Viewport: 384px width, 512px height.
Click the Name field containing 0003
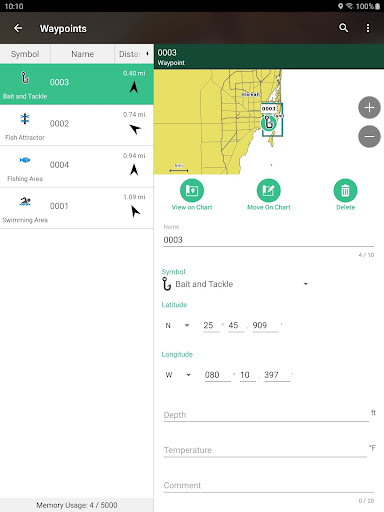click(x=269, y=240)
